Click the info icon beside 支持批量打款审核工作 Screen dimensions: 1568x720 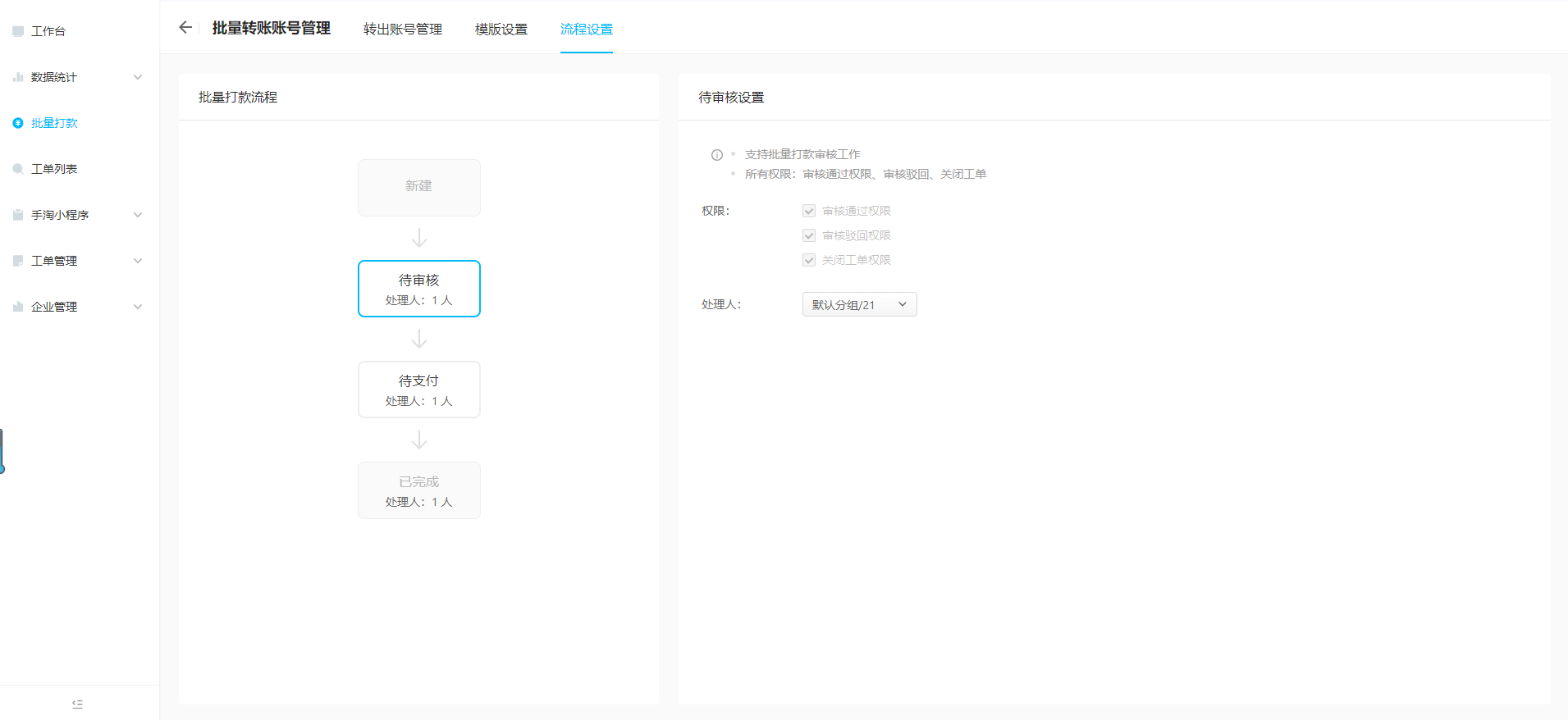click(x=717, y=155)
